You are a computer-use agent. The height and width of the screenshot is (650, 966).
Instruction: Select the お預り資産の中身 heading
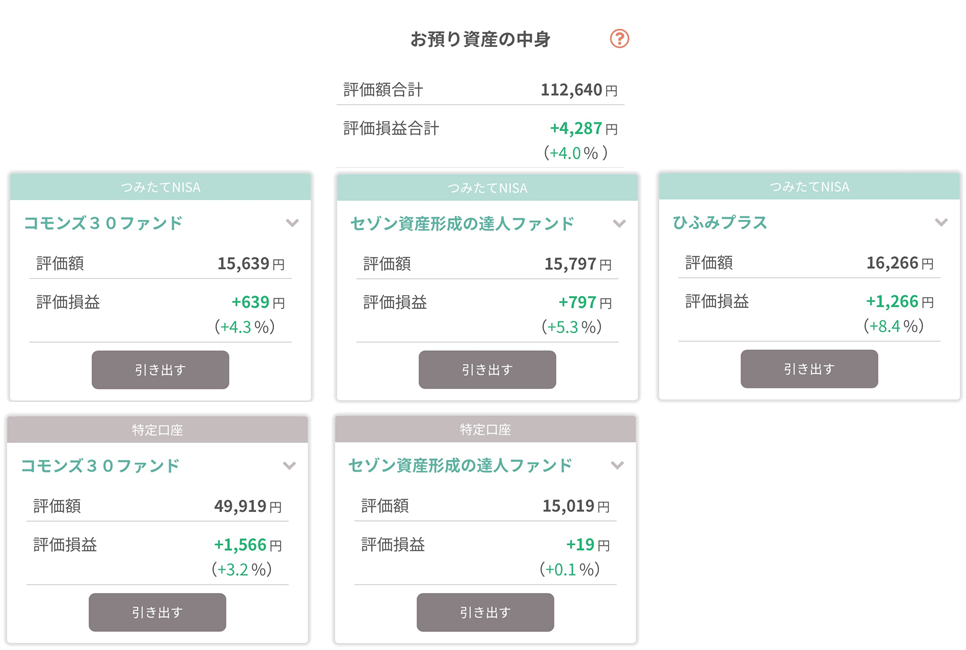tap(480, 39)
